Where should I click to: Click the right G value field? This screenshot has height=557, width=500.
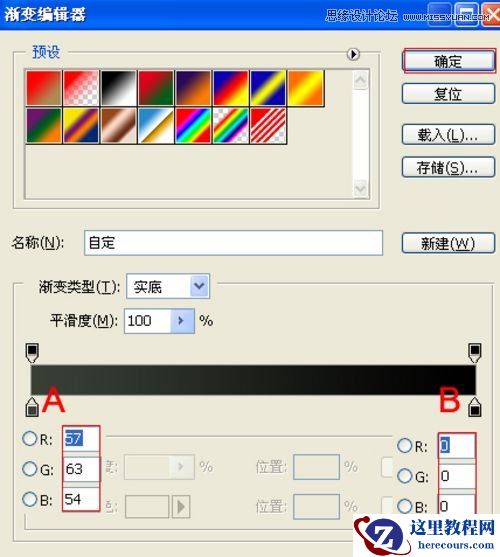point(457,476)
